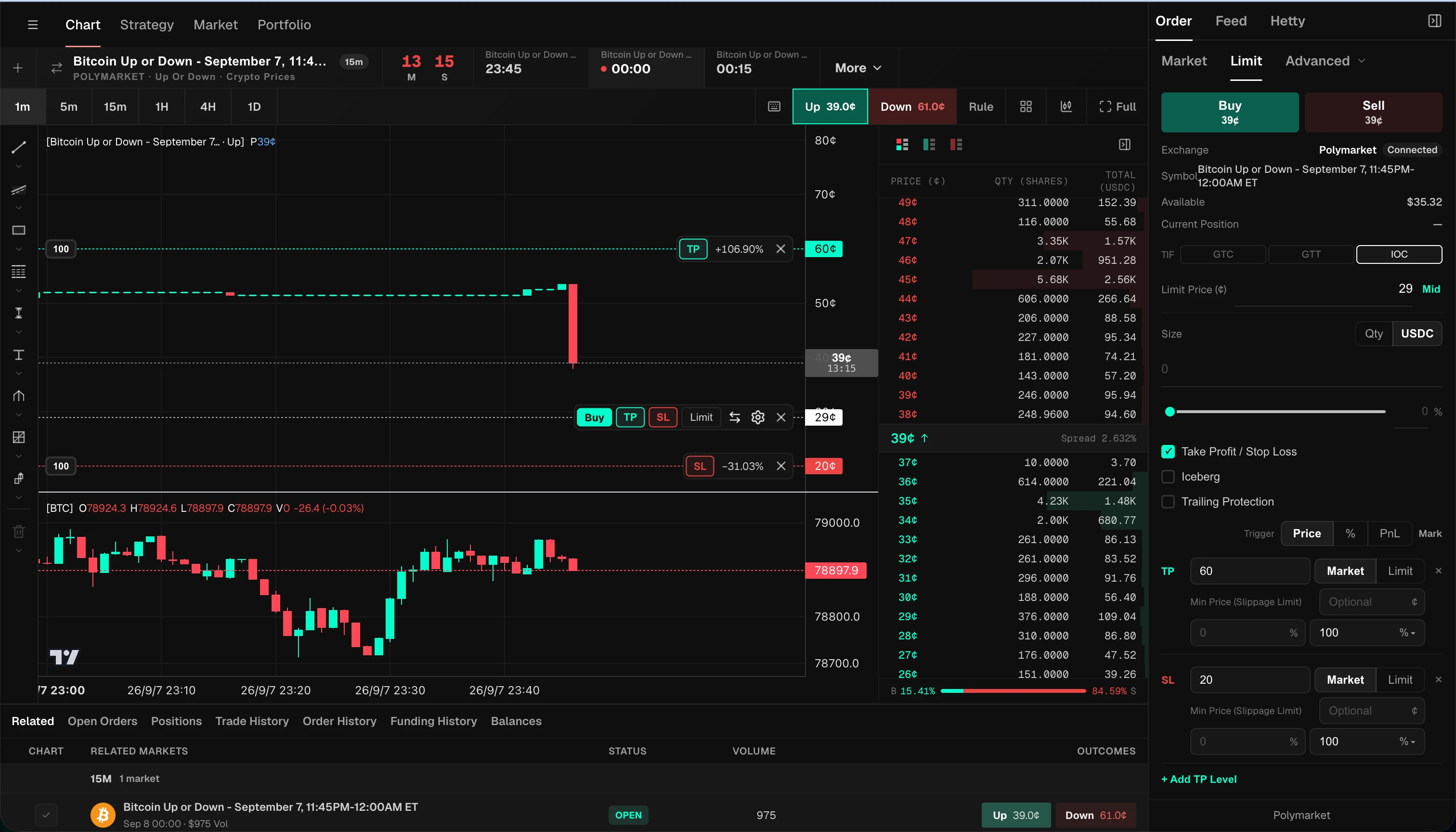
Task: Open the Feed tab
Action: 1230,21
